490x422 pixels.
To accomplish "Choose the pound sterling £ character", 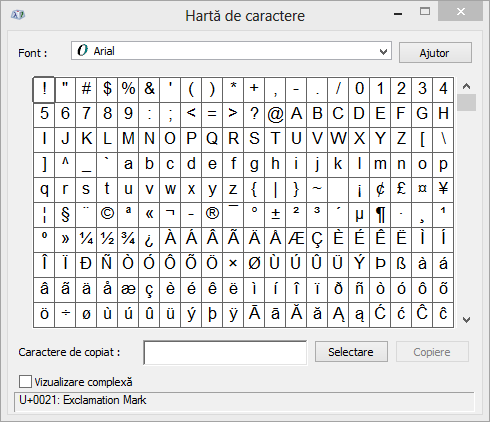I will click(401, 190).
